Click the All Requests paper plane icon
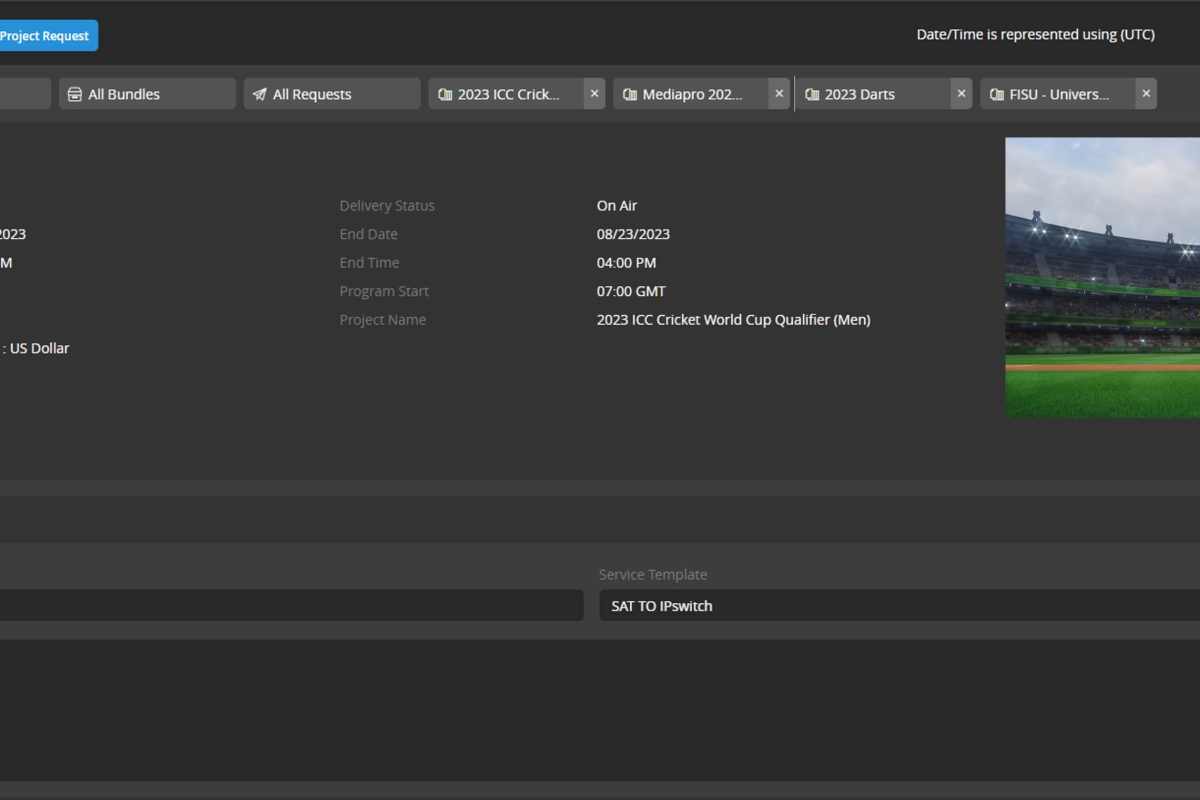 260,94
